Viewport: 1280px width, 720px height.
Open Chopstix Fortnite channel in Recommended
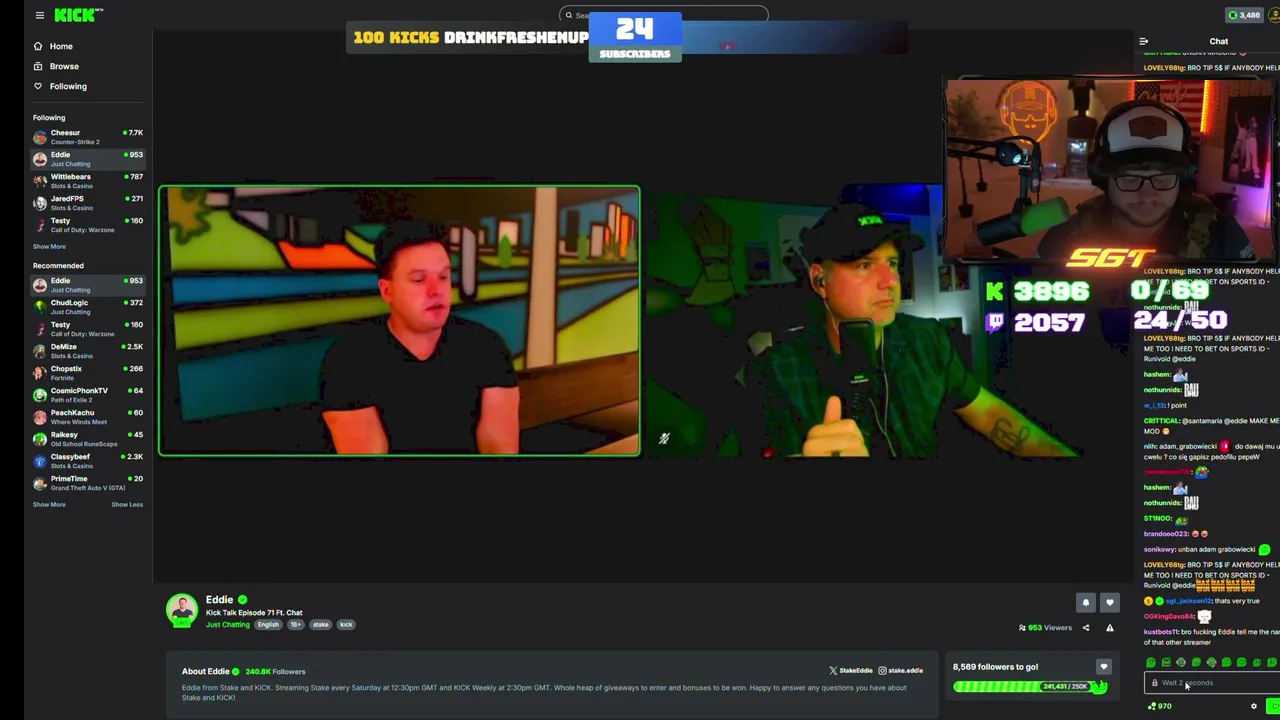click(x=88, y=373)
